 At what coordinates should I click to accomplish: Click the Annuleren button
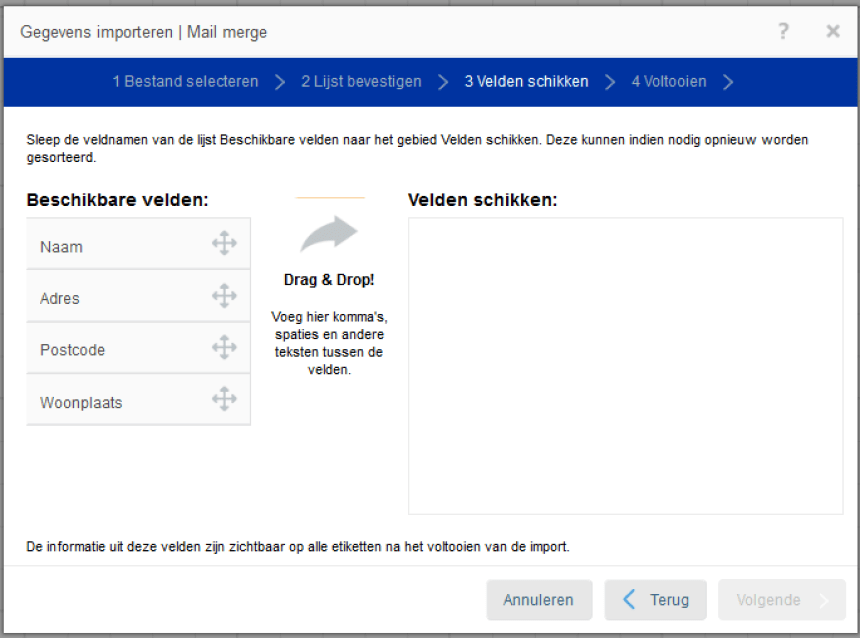pos(539,600)
